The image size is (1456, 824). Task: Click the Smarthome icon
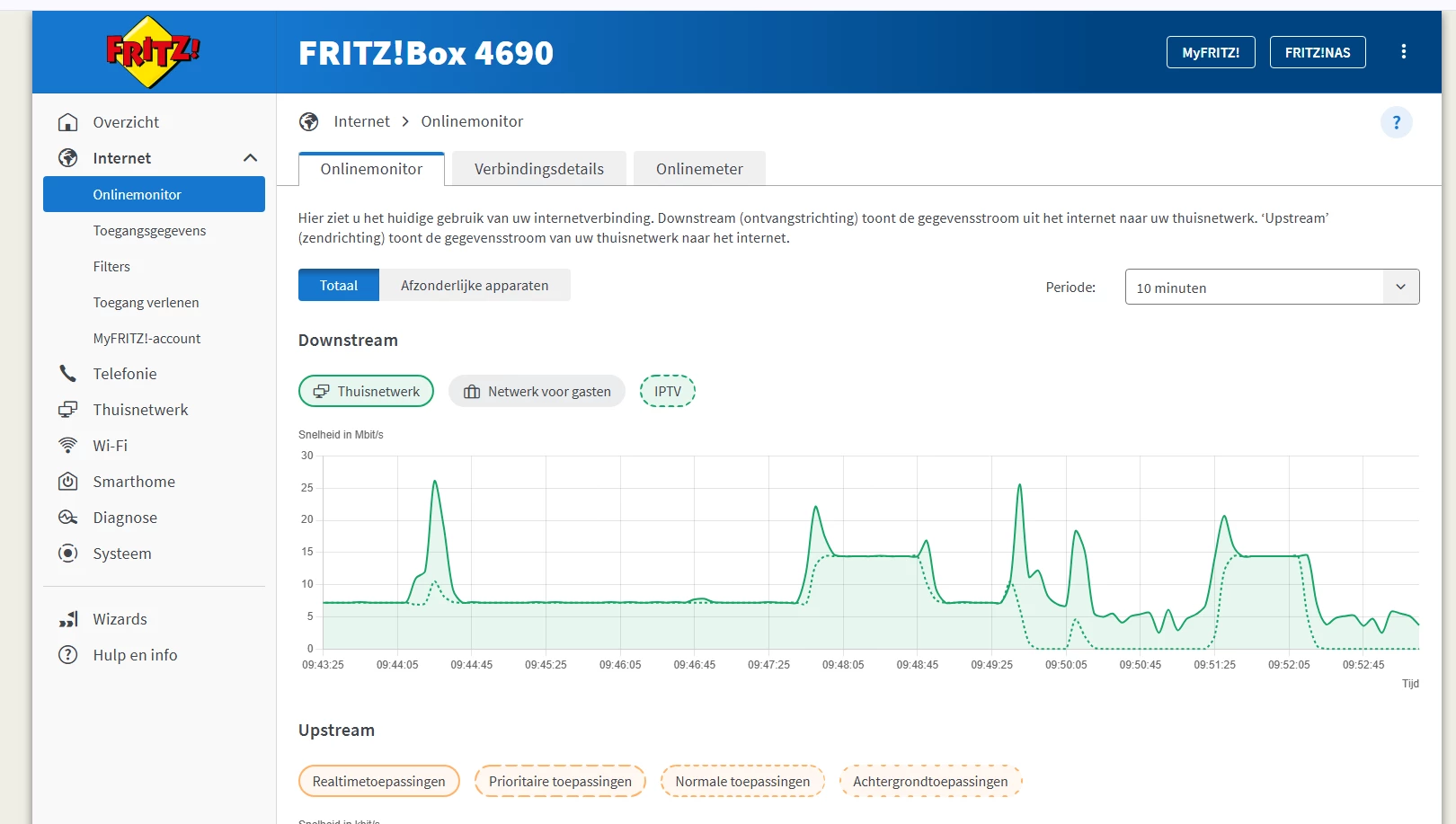click(x=67, y=482)
